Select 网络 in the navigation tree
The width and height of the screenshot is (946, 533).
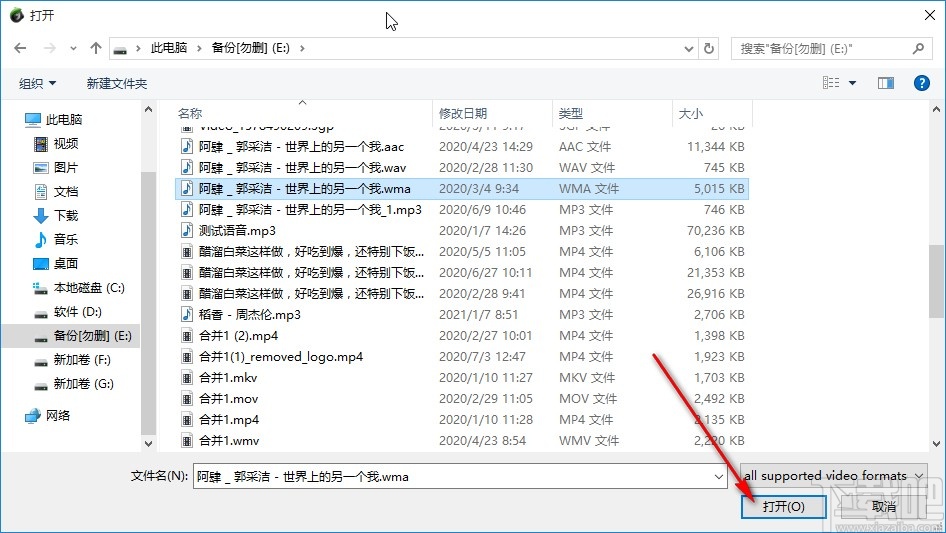click(48, 415)
